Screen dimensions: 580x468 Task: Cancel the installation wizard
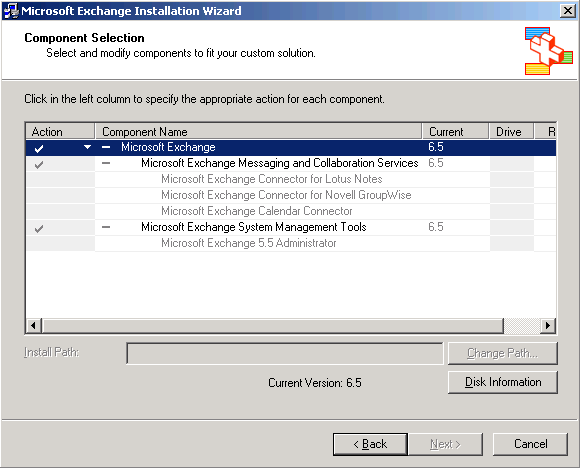click(530, 444)
